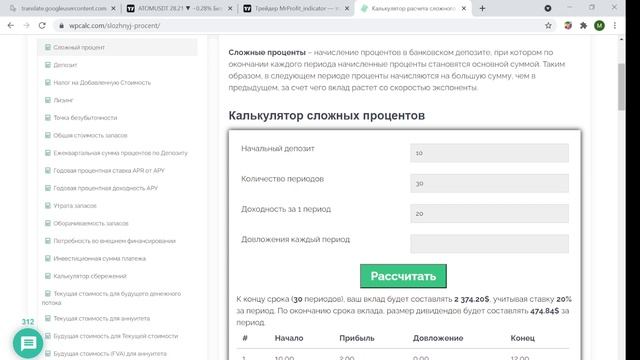Click the Количество периодов input field
This screenshot has width=640, height=360.
(x=489, y=183)
